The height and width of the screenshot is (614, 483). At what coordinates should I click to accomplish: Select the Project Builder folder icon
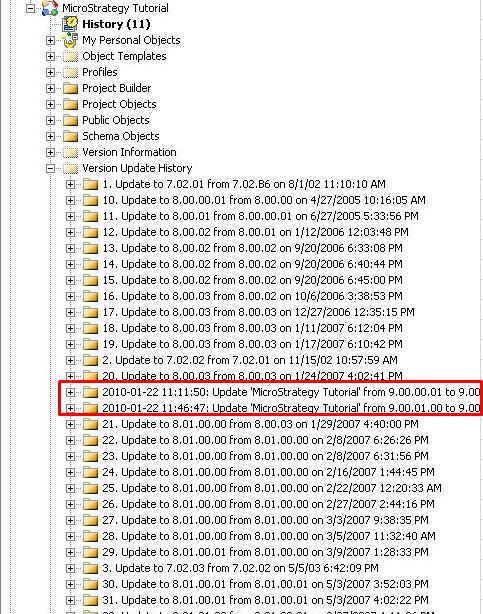point(71,88)
